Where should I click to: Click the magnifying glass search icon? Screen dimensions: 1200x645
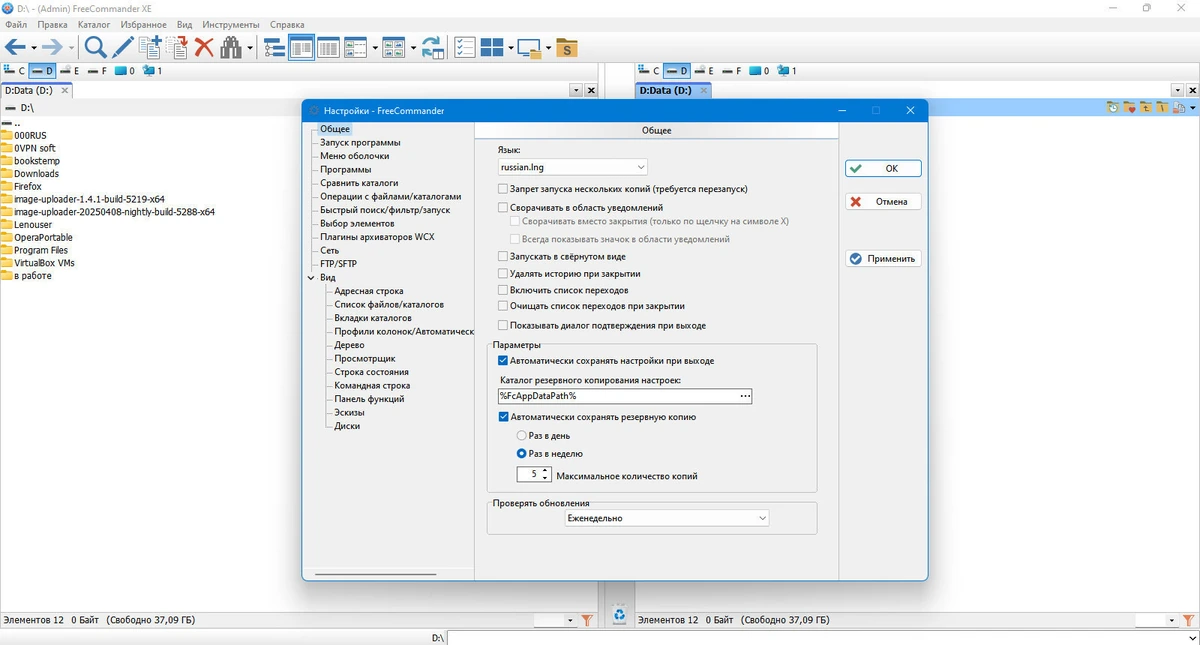pos(95,47)
